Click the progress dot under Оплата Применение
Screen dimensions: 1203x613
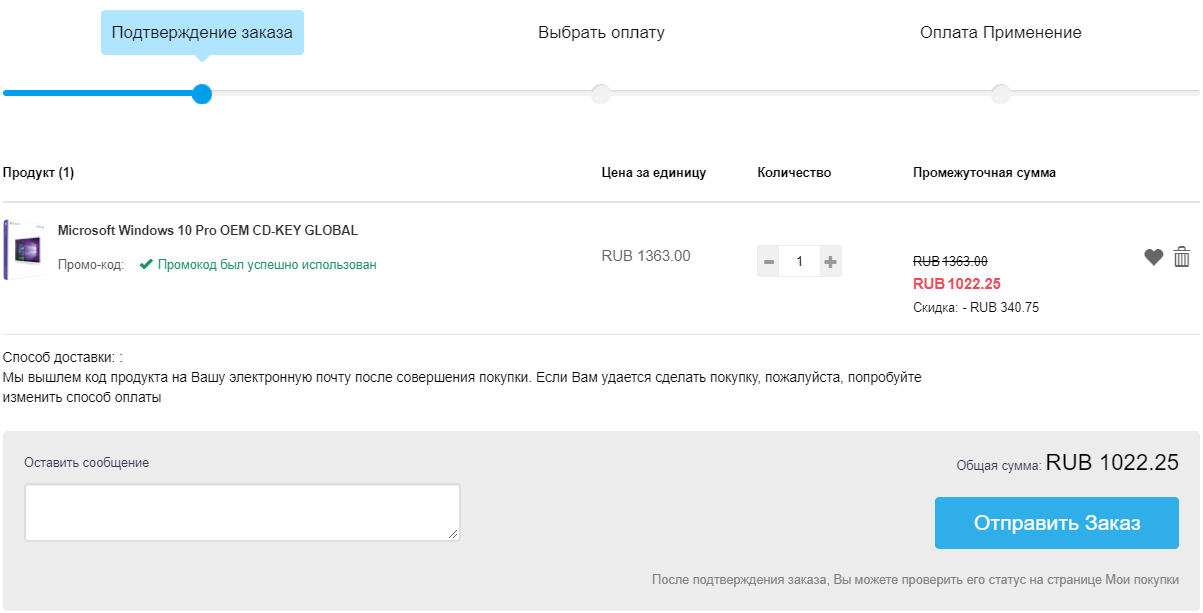(1001, 94)
